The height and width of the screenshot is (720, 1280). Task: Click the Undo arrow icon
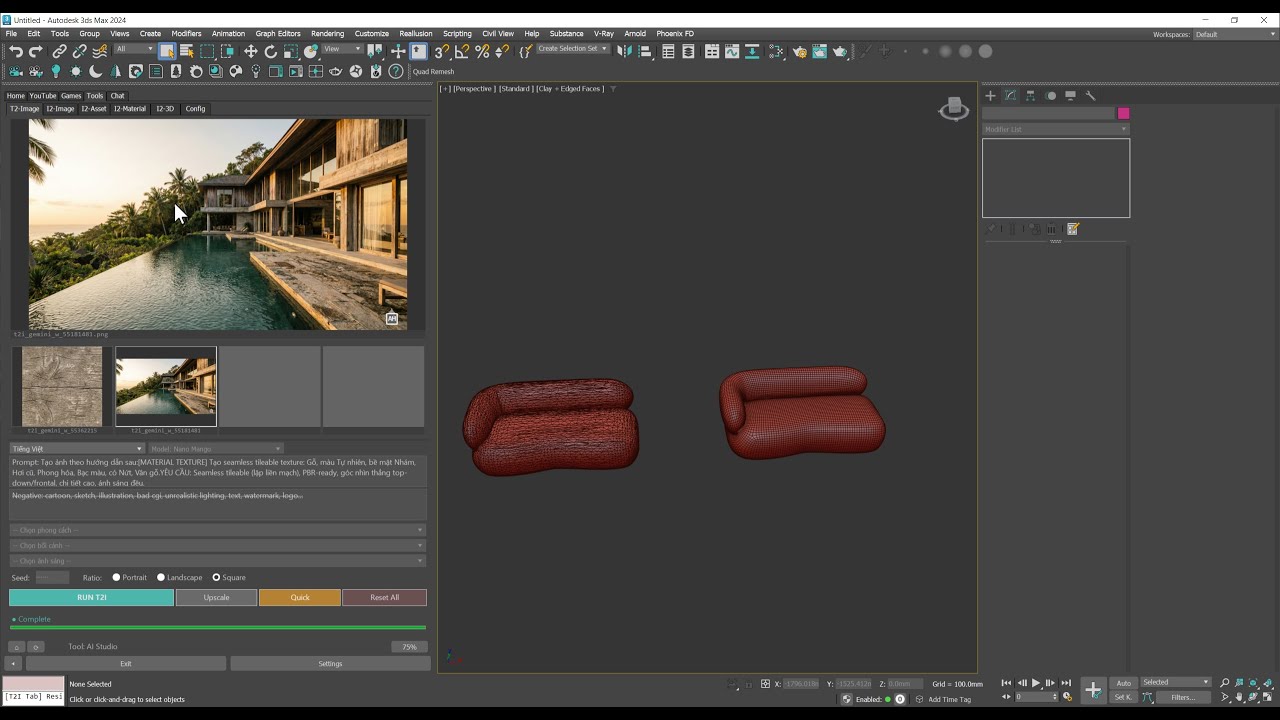tap(16, 52)
